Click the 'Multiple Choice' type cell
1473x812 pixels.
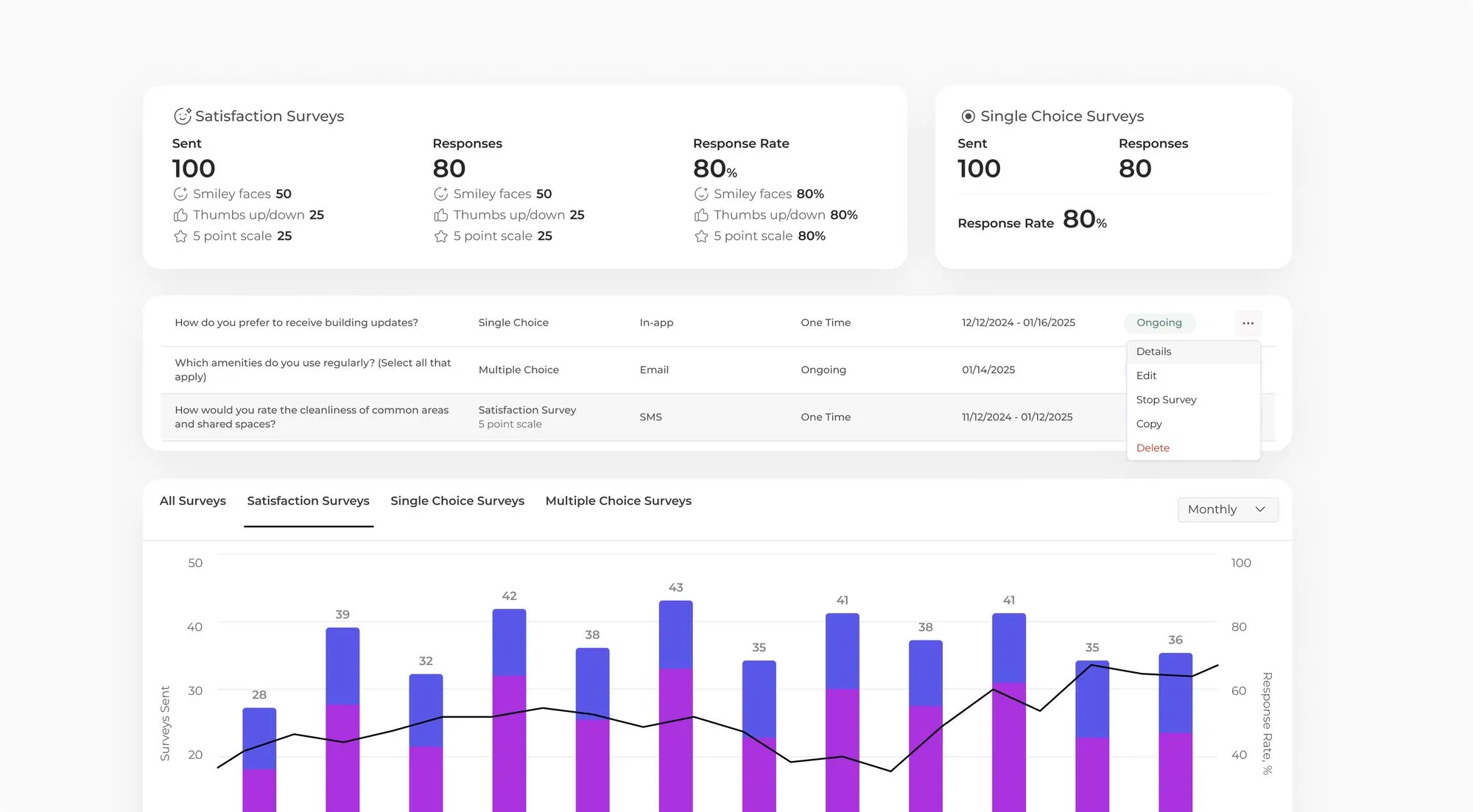(x=518, y=370)
